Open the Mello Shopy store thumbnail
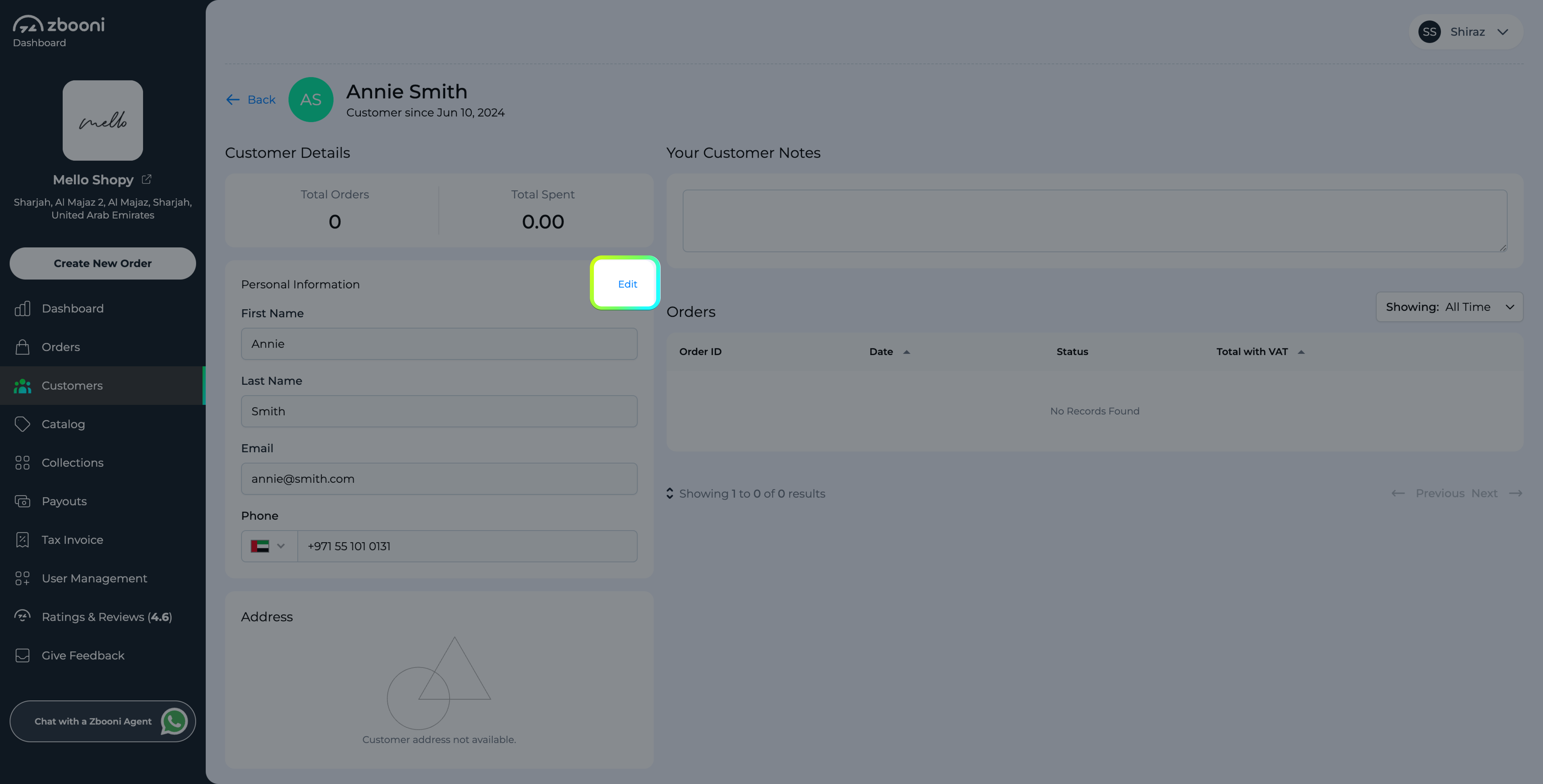1543x784 pixels. click(x=102, y=120)
